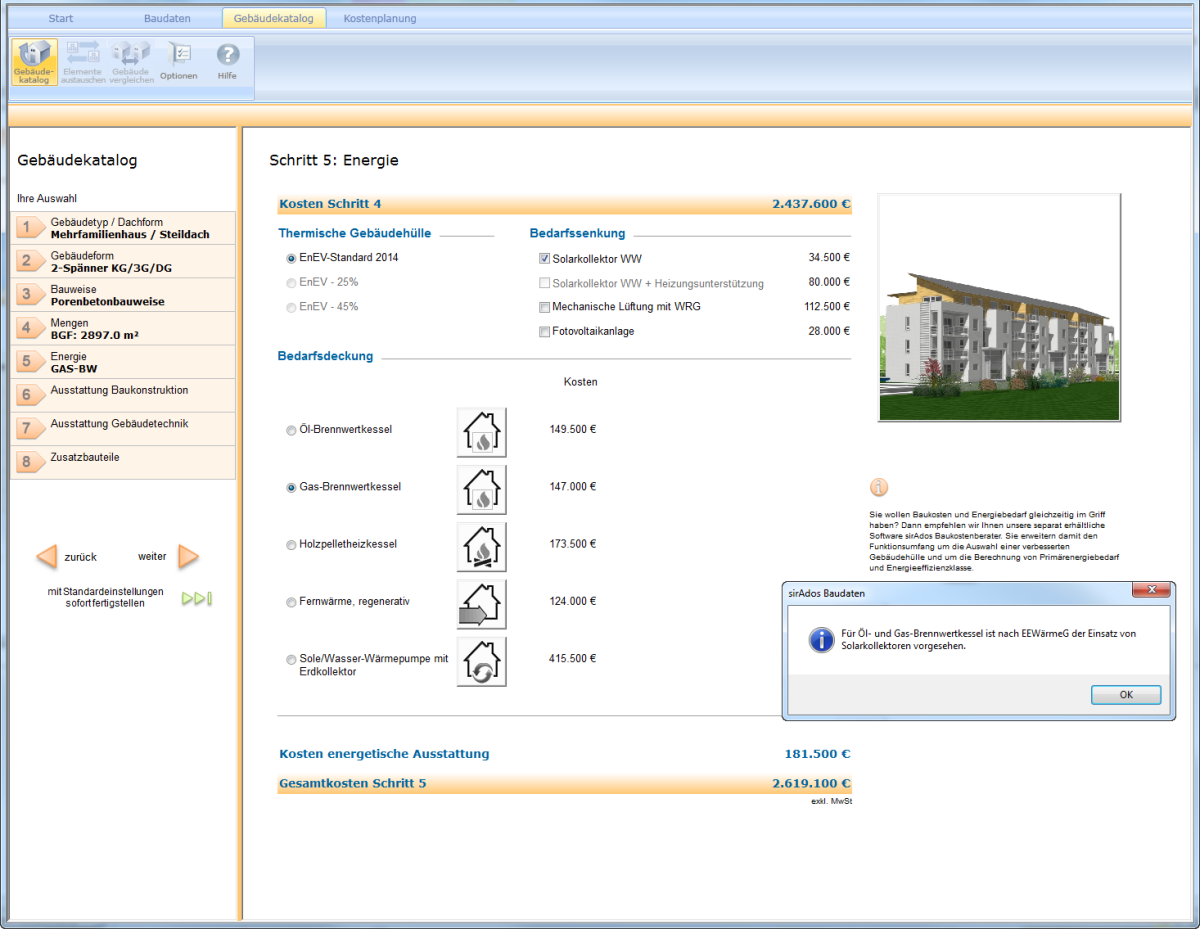Viewport: 1200px width, 929px height.
Task: Click the orange zurück arrow
Action: (46, 557)
